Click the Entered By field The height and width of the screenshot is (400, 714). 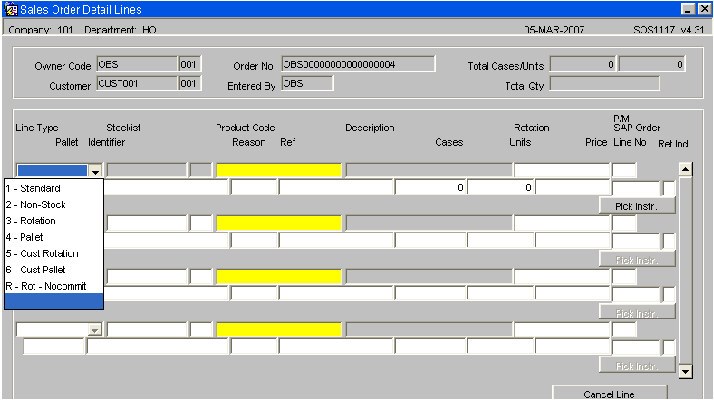pos(307,83)
